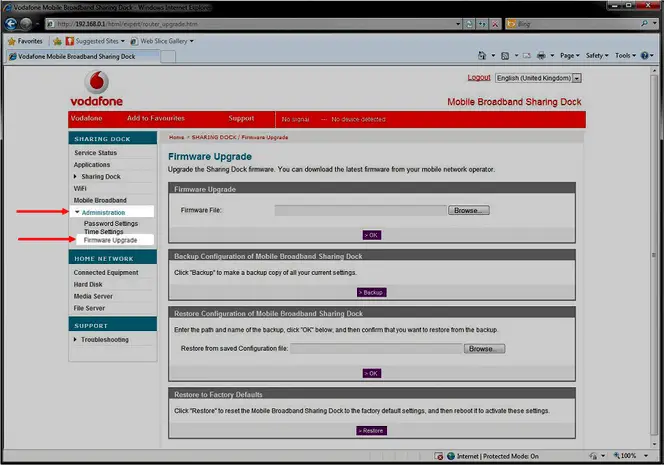Viewport: 665px width, 465px height.
Task: Click the Vodafone logo
Action: pyautogui.click(x=97, y=88)
